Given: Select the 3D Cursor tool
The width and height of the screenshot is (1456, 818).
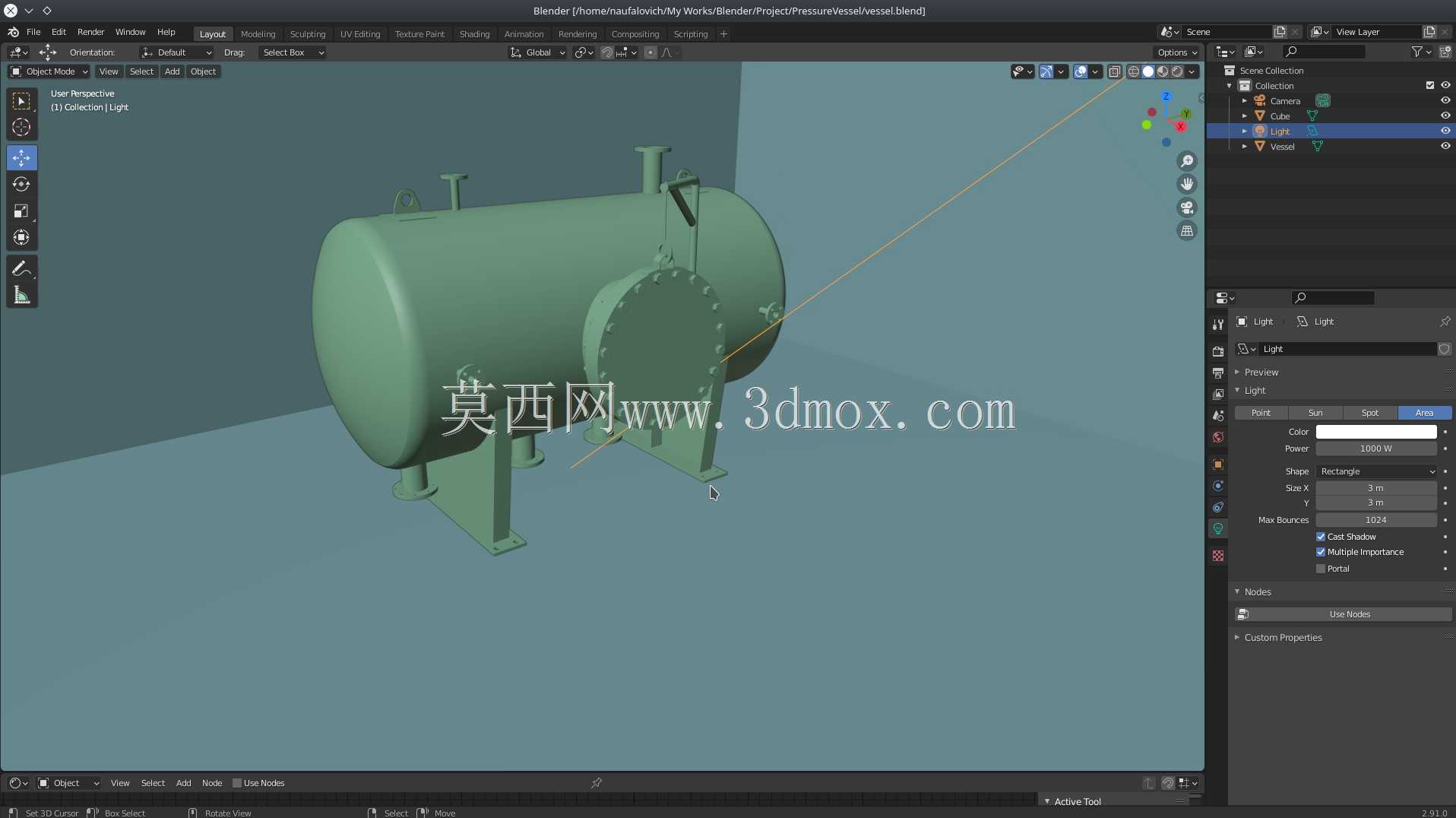Looking at the screenshot, I should [x=21, y=127].
